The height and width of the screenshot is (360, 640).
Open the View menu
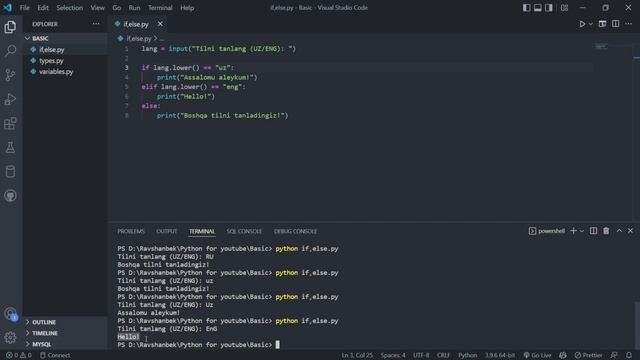[98, 8]
